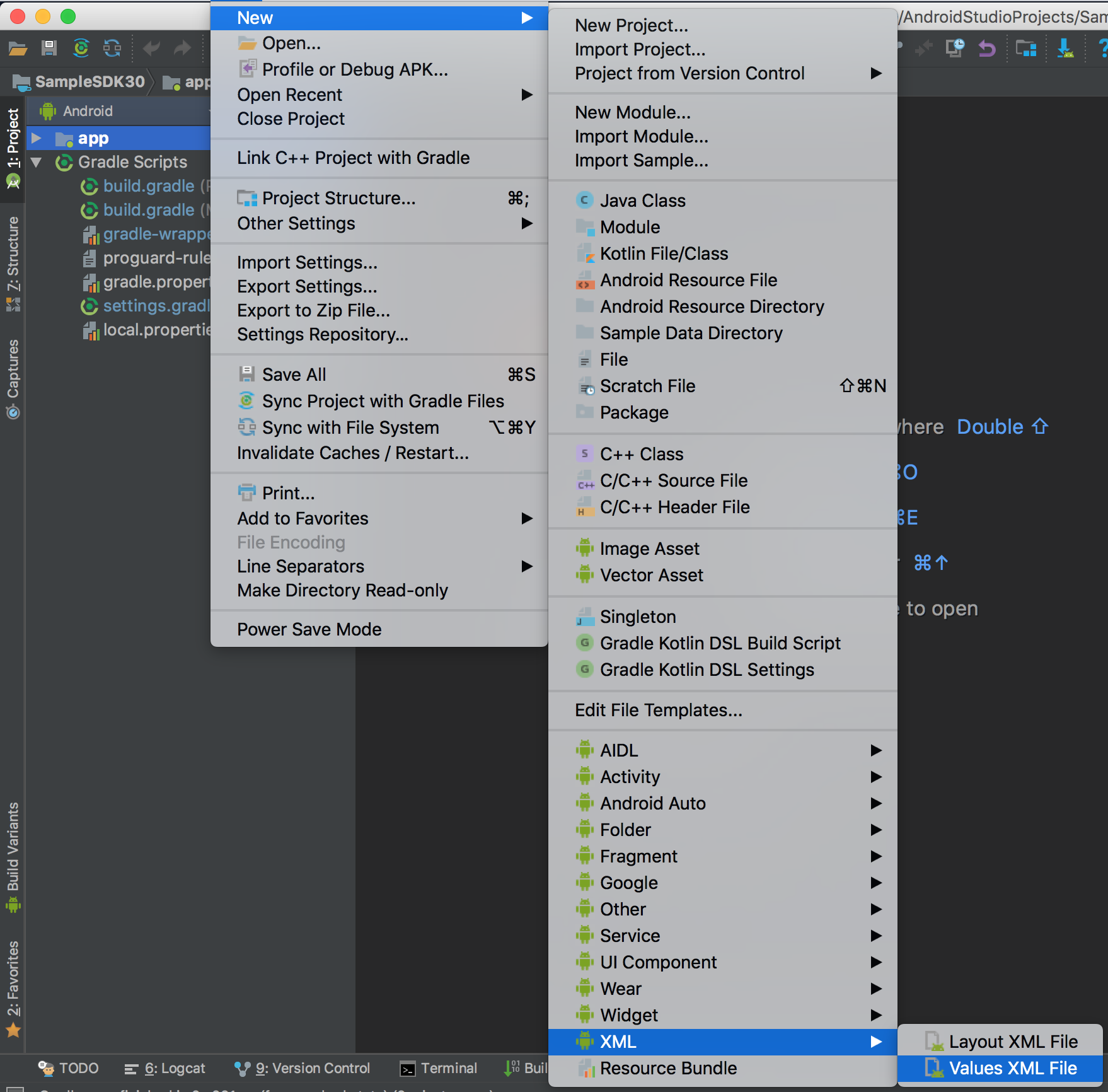Choose C++ Class menu item
The image size is (1108, 1092).
click(723, 454)
